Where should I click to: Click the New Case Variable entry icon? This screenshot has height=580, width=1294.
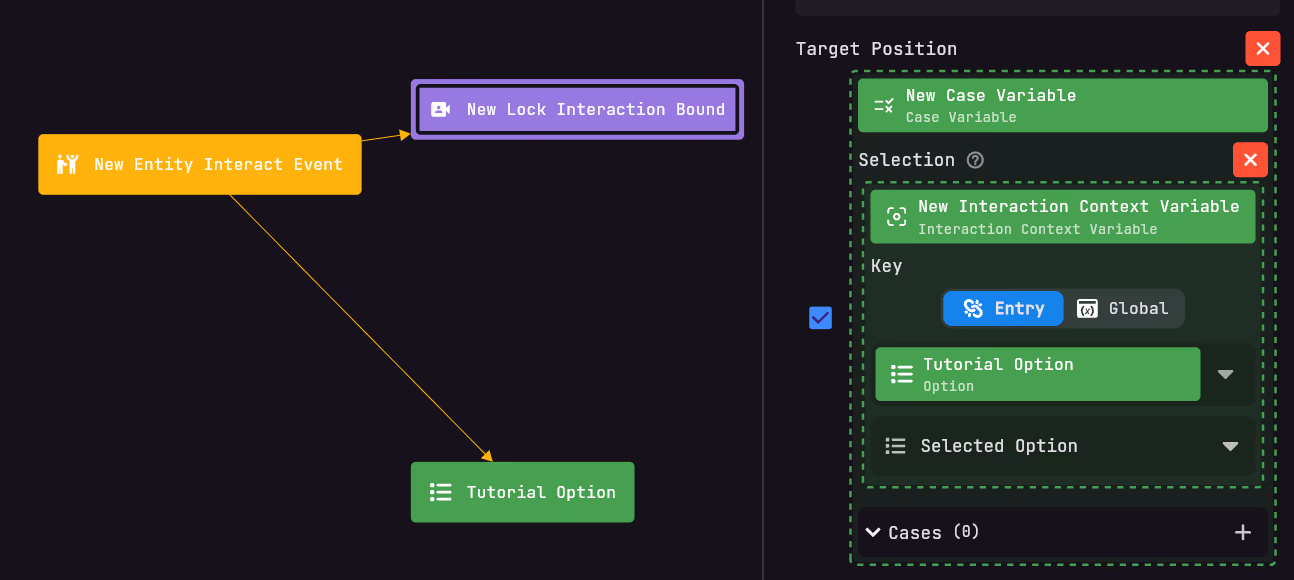click(x=884, y=105)
